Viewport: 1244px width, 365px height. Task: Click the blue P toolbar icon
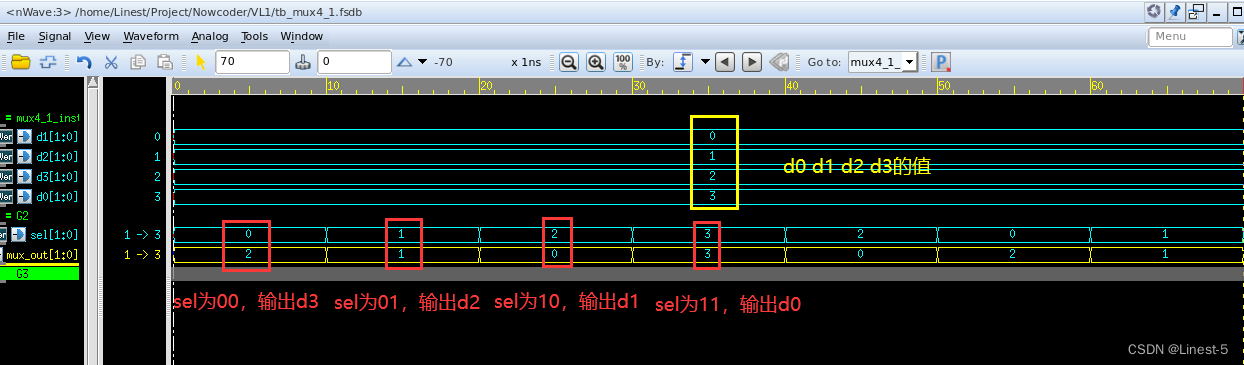pyautogui.click(x=940, y=62)
